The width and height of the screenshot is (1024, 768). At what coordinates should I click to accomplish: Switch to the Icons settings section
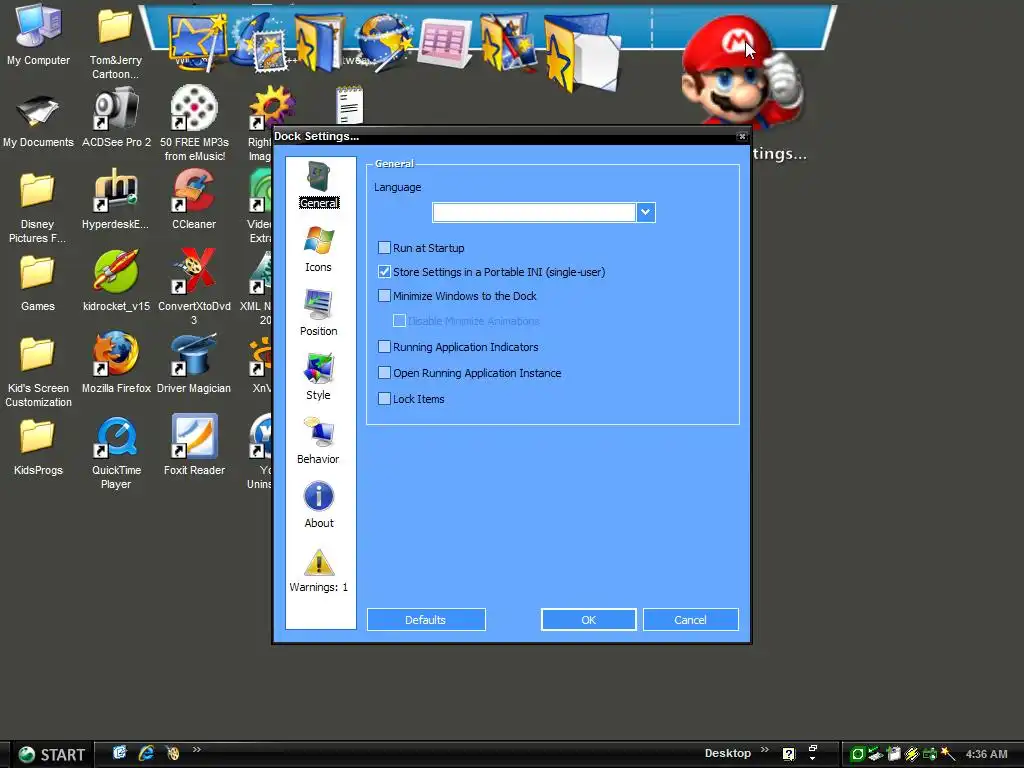319,249
